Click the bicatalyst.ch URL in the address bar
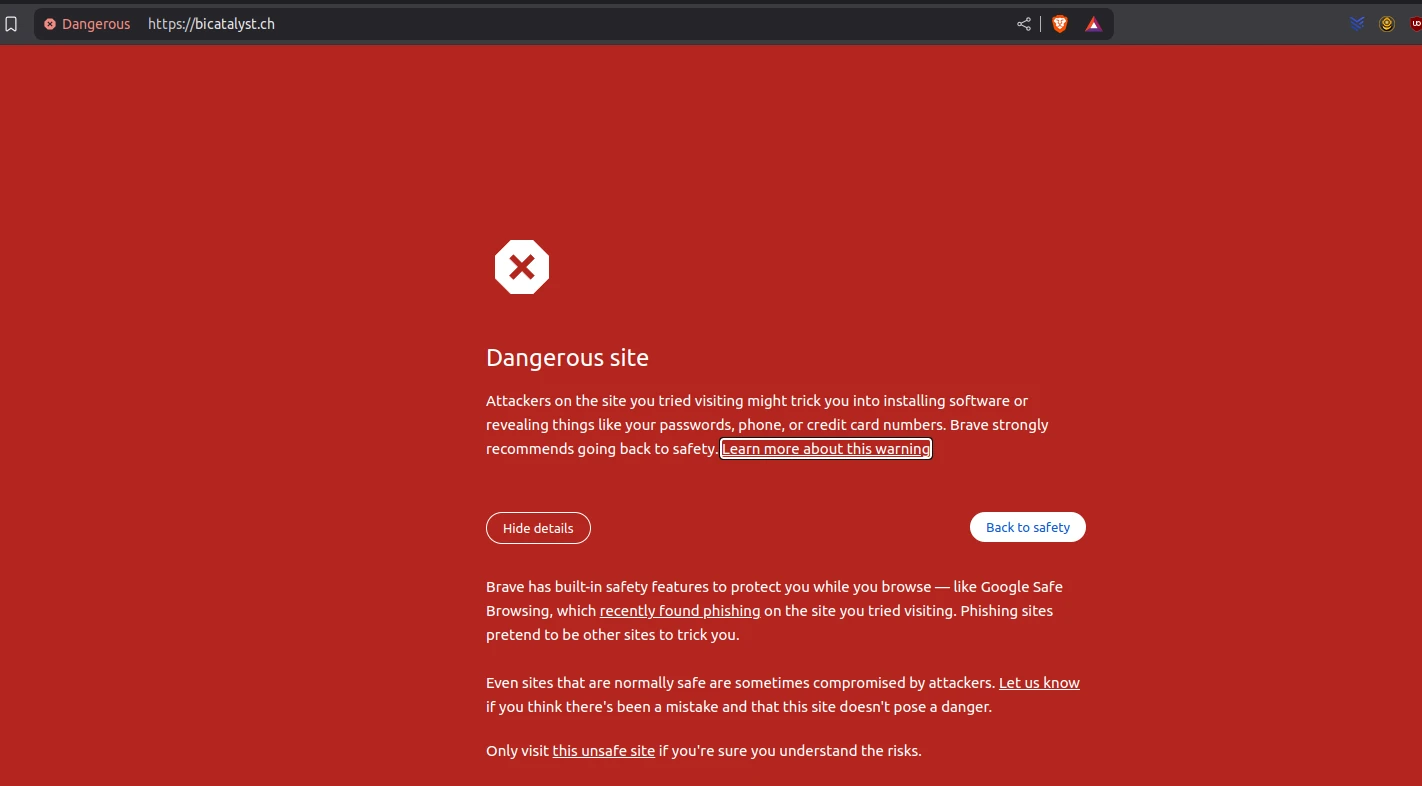Viewport: 1422px width, 786px height. [x=211, y=24]
